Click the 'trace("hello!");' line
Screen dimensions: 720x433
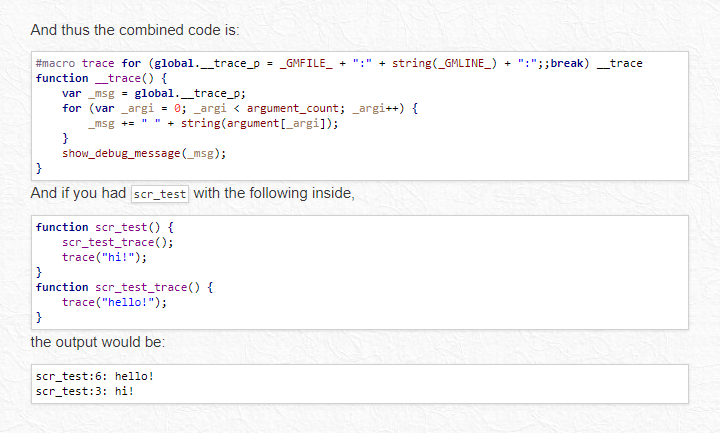(x=114, y=302)
